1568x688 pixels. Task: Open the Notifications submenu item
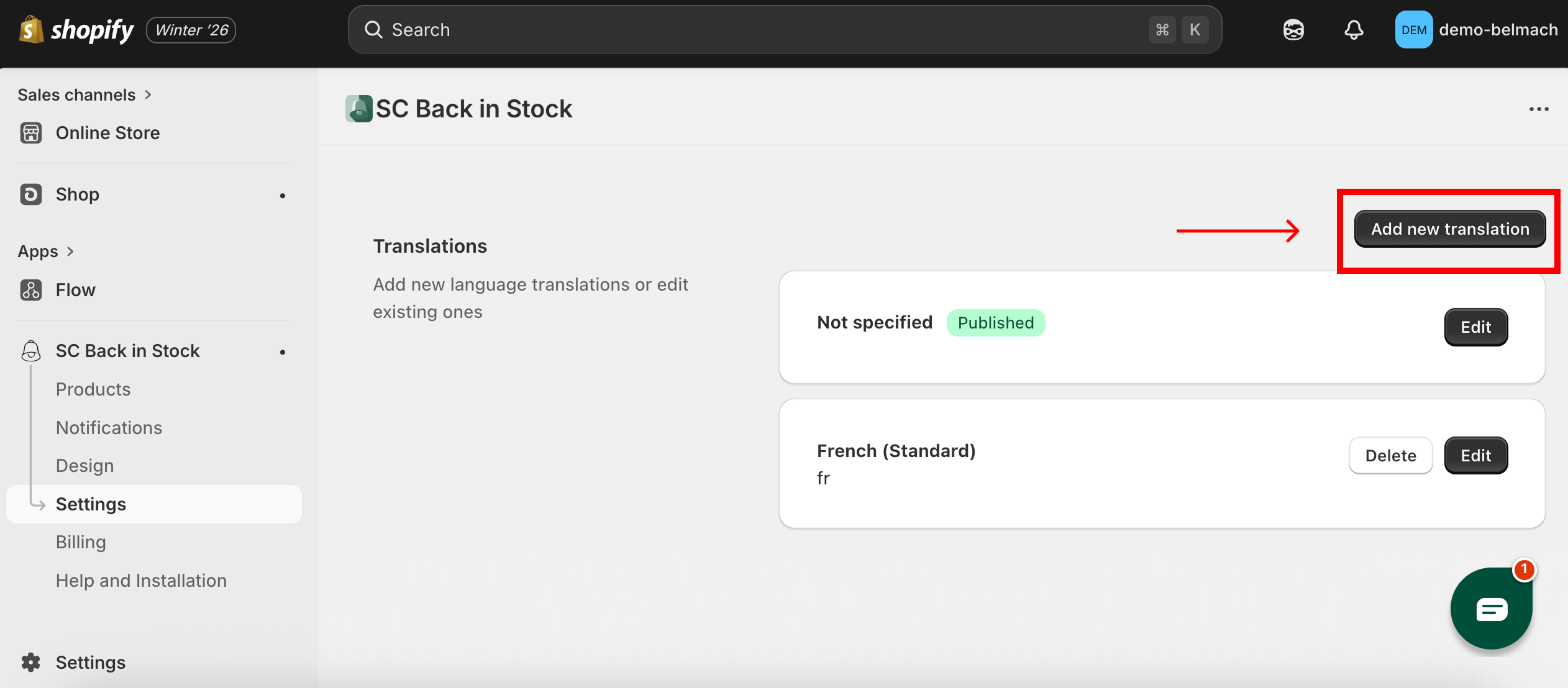point(109,428)
